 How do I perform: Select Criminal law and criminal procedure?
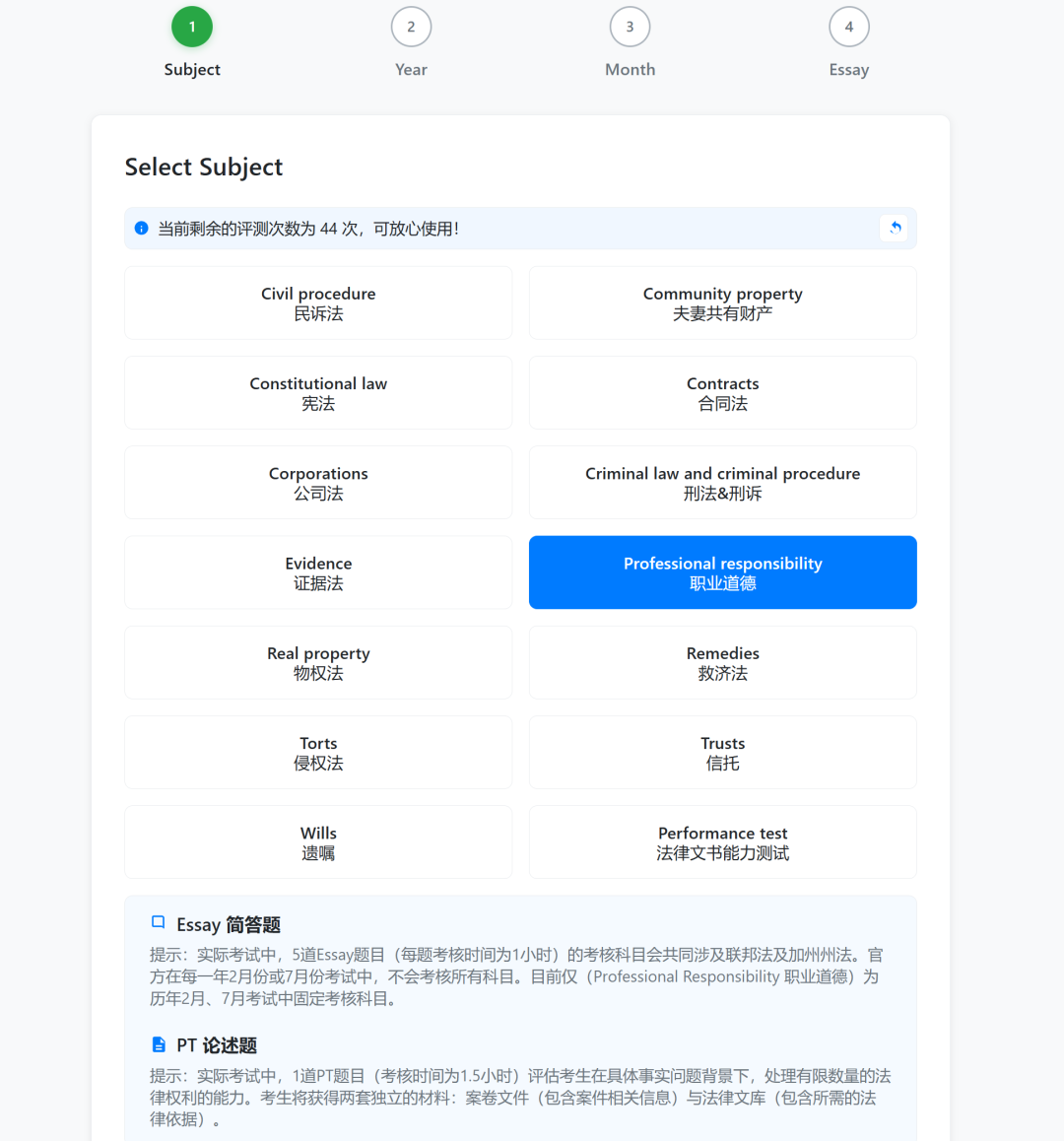pyautogui.click(x=723, y=483)
